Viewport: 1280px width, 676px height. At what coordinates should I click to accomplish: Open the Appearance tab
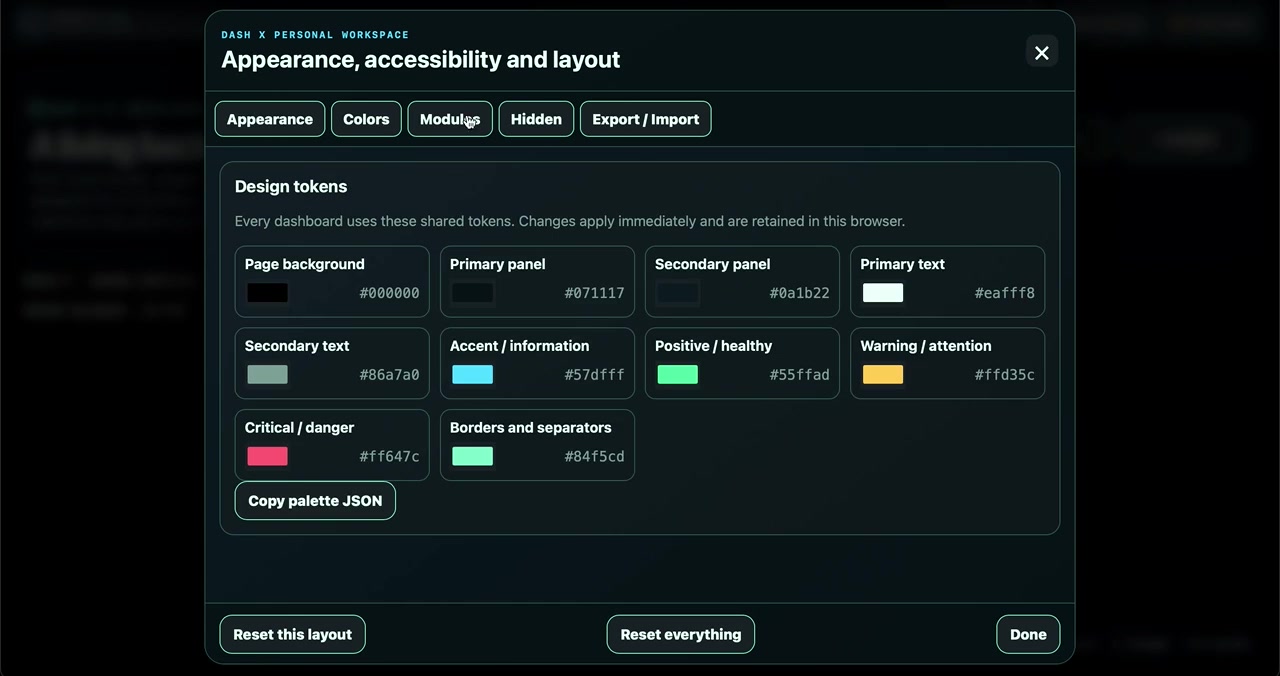tap(270, 119)
